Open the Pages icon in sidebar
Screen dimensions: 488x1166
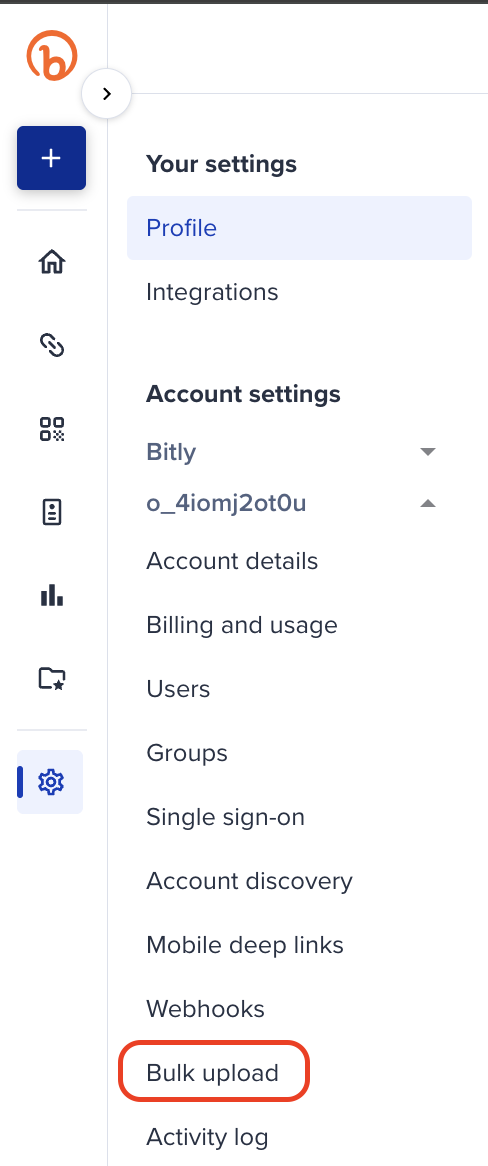coord(52,512)
